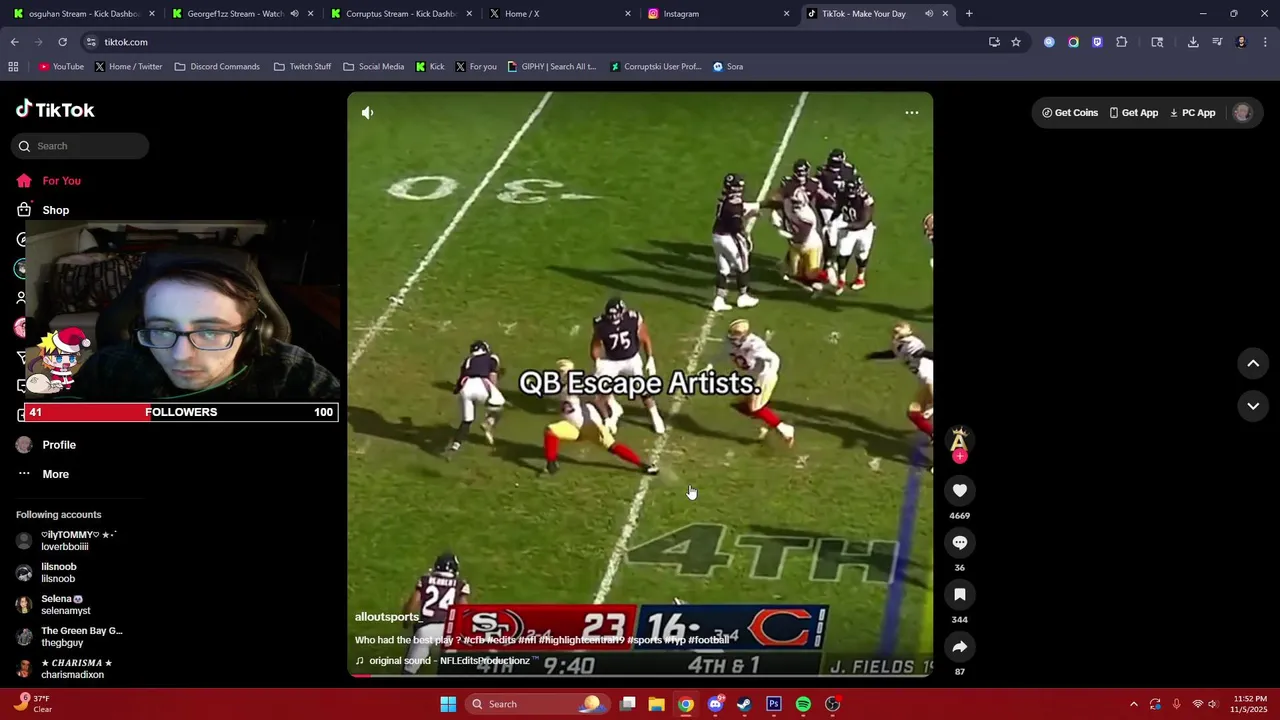Click the PC App download button
The width and height of the screenshot is (1280, 720).
(1193, 113)
